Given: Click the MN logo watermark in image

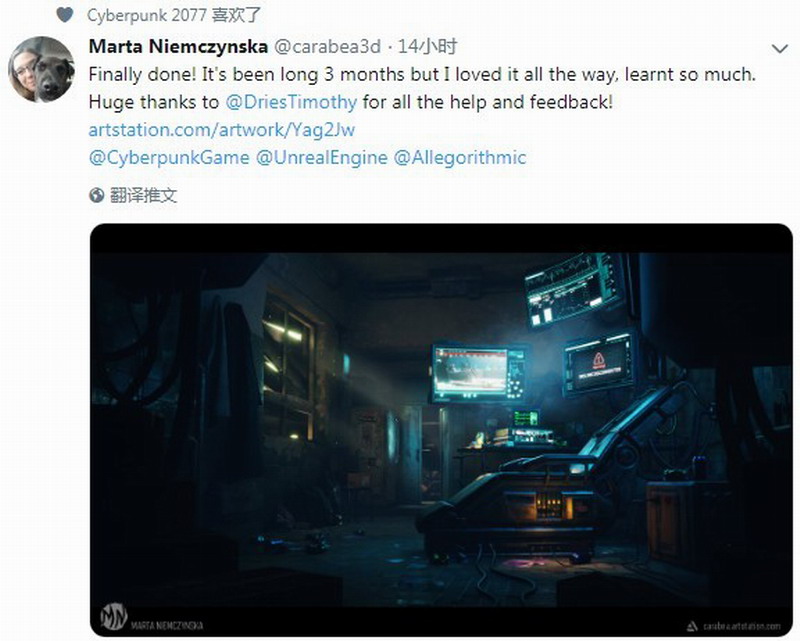Looking at the screenshot, I should (x=113, y=617).
